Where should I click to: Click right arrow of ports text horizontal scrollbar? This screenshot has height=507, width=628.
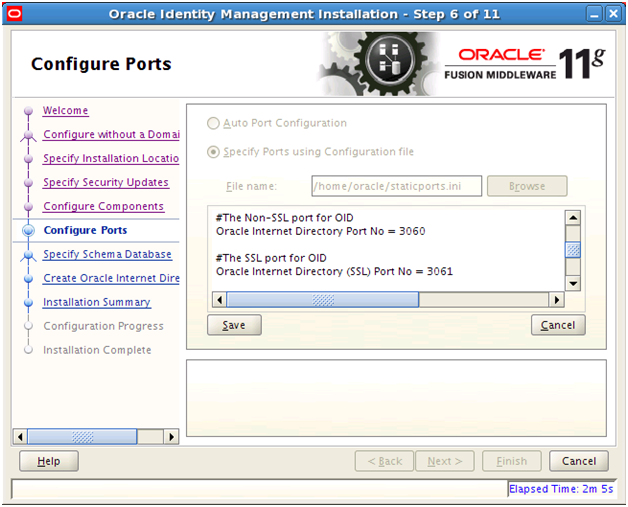pyautogui.click(x=557, y=300)
